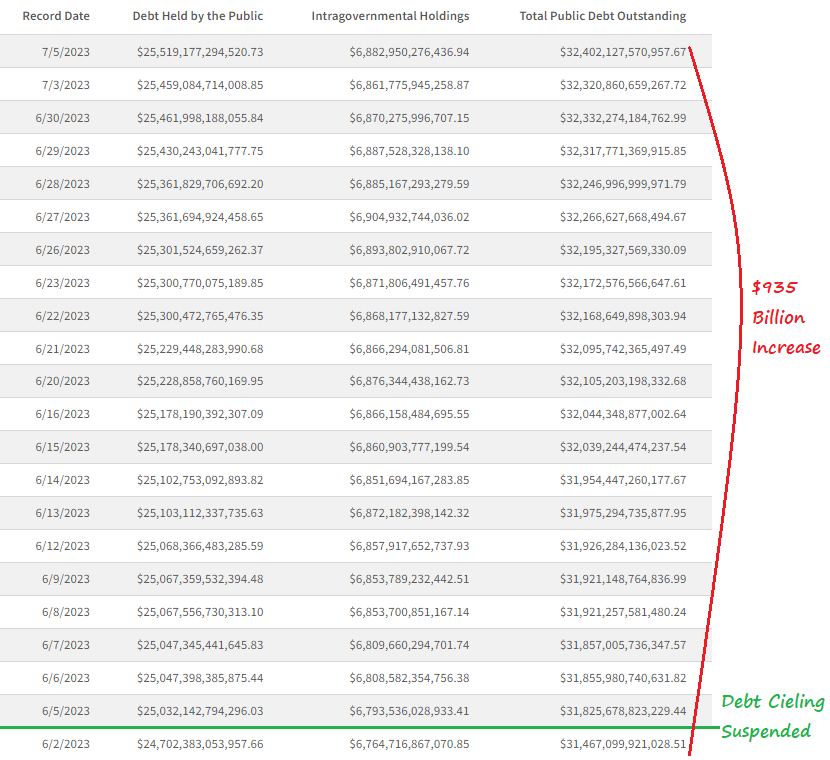Select the 6/20/2023 record date cell
Viewport: 830px width, 760px height.
tap(62, 381)
